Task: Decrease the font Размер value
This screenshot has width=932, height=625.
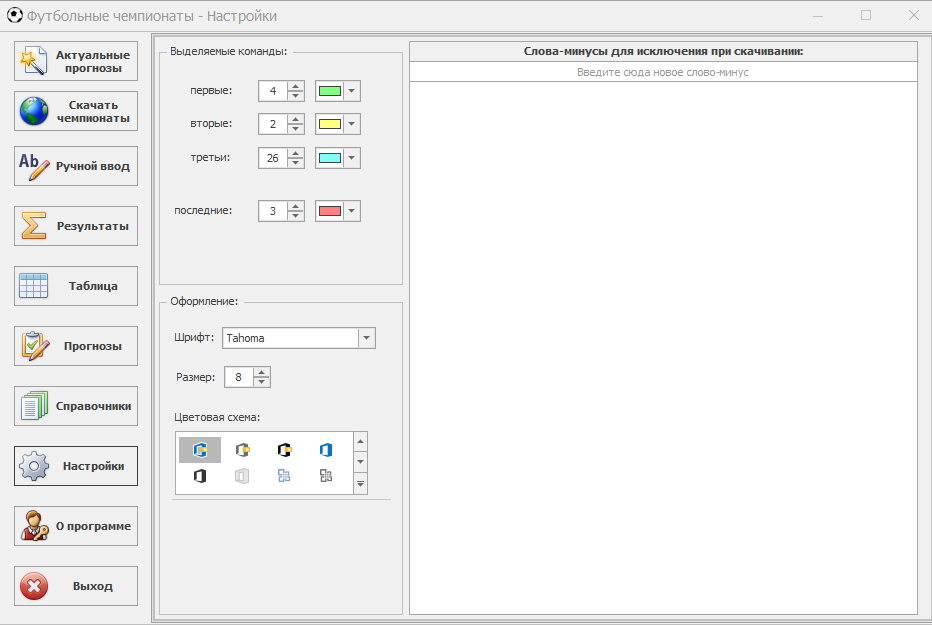Action: tap(262, 382)
